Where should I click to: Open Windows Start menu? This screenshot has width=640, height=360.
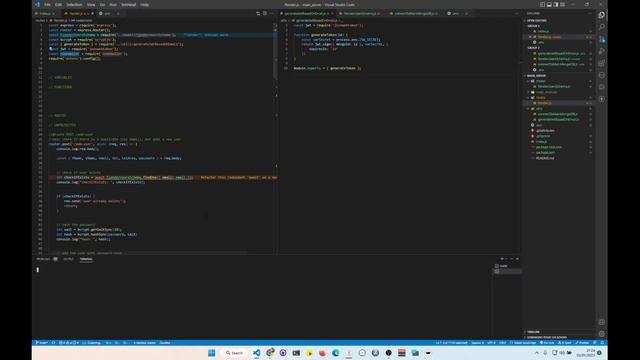tap(211, 353)
